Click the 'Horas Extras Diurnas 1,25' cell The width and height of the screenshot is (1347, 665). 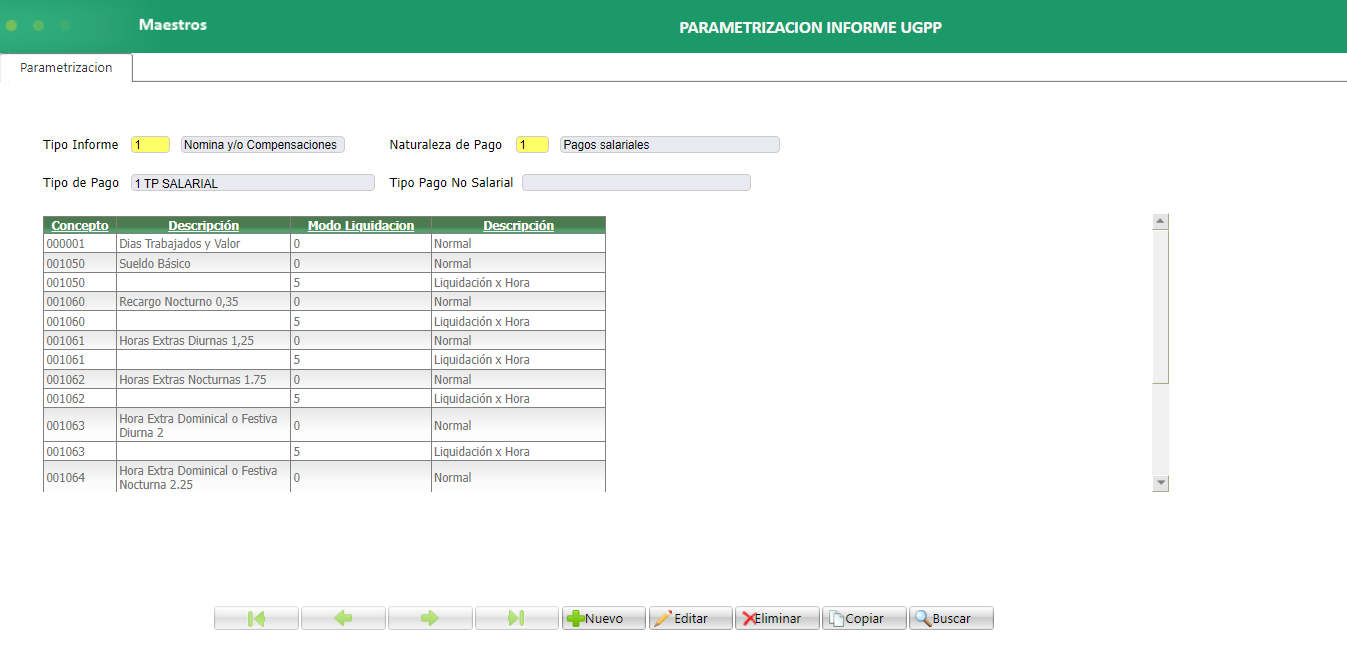203,341
